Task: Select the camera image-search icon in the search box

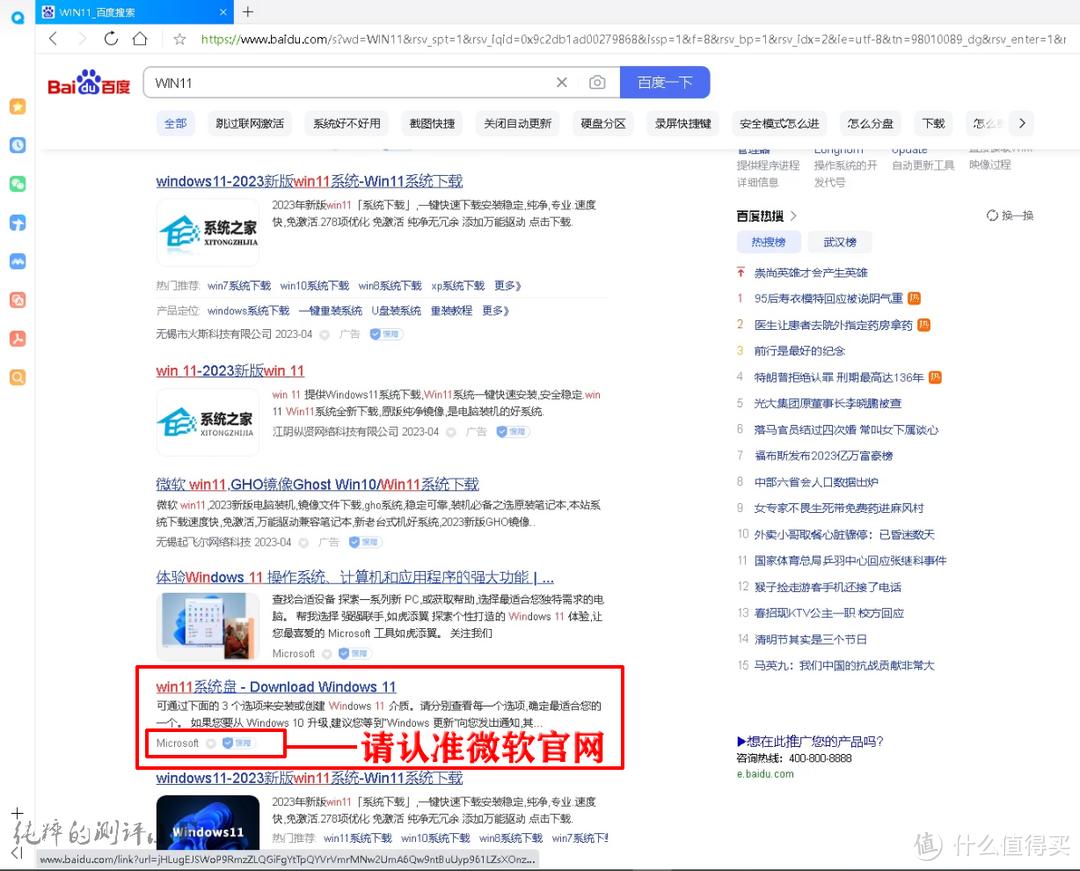Action: 598,82
